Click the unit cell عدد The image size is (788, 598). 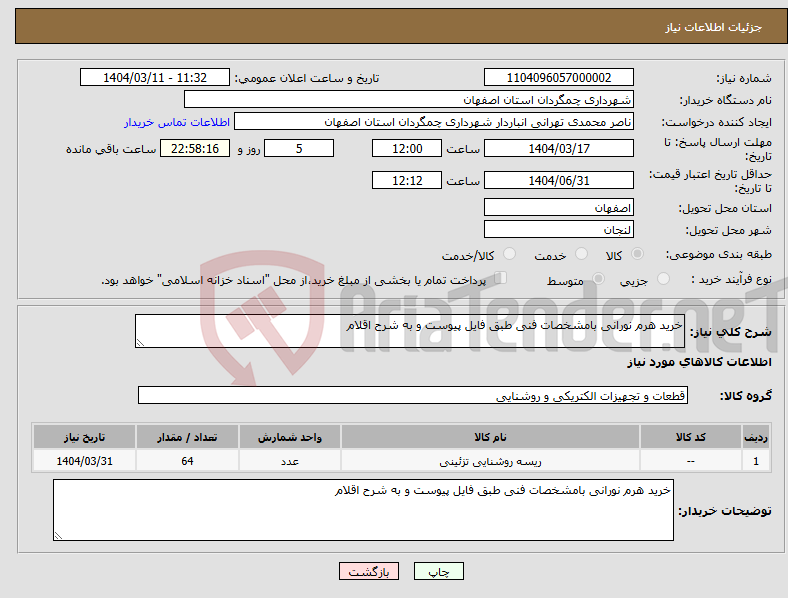coord(290,461)
